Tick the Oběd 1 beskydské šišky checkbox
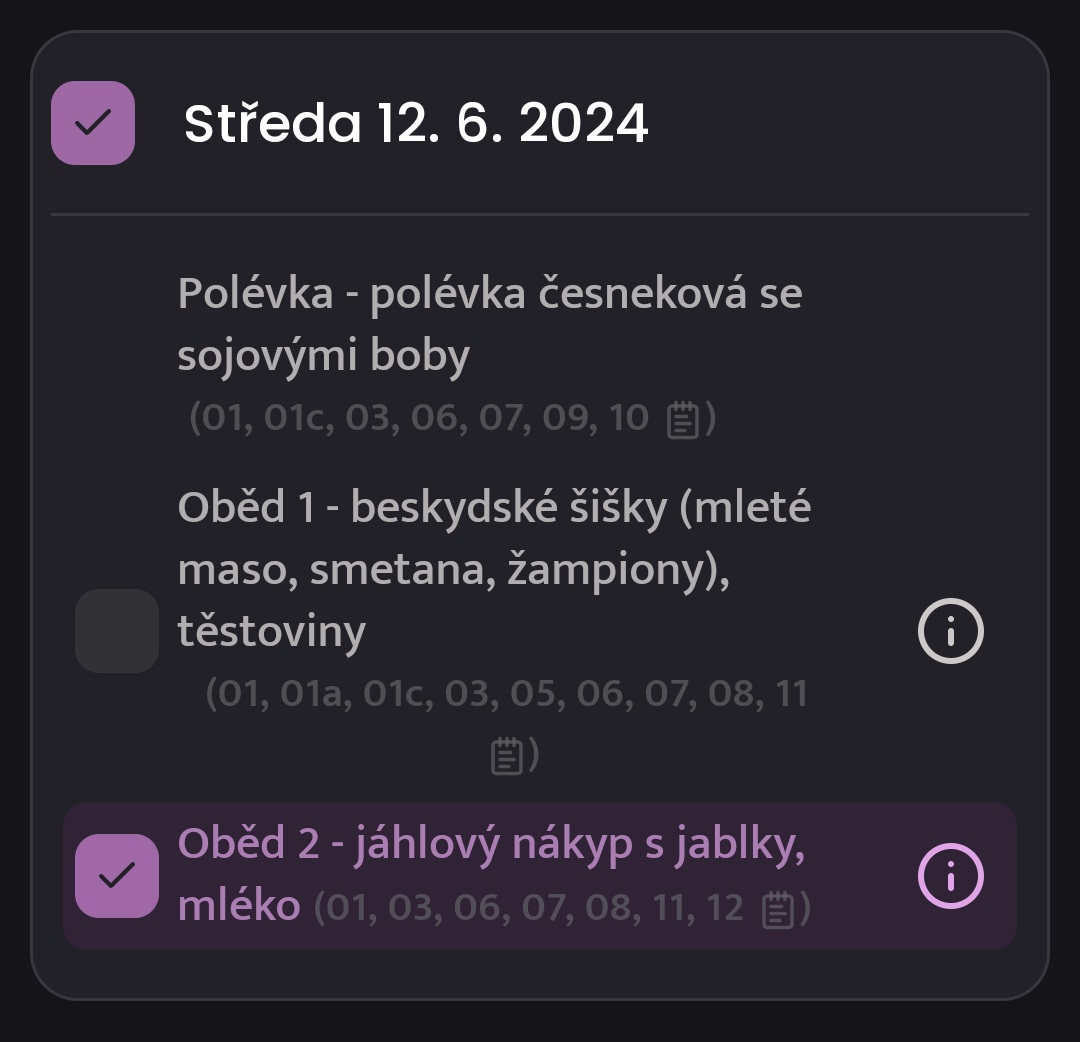This screenshot has width=1080, height=1042. 117,631
